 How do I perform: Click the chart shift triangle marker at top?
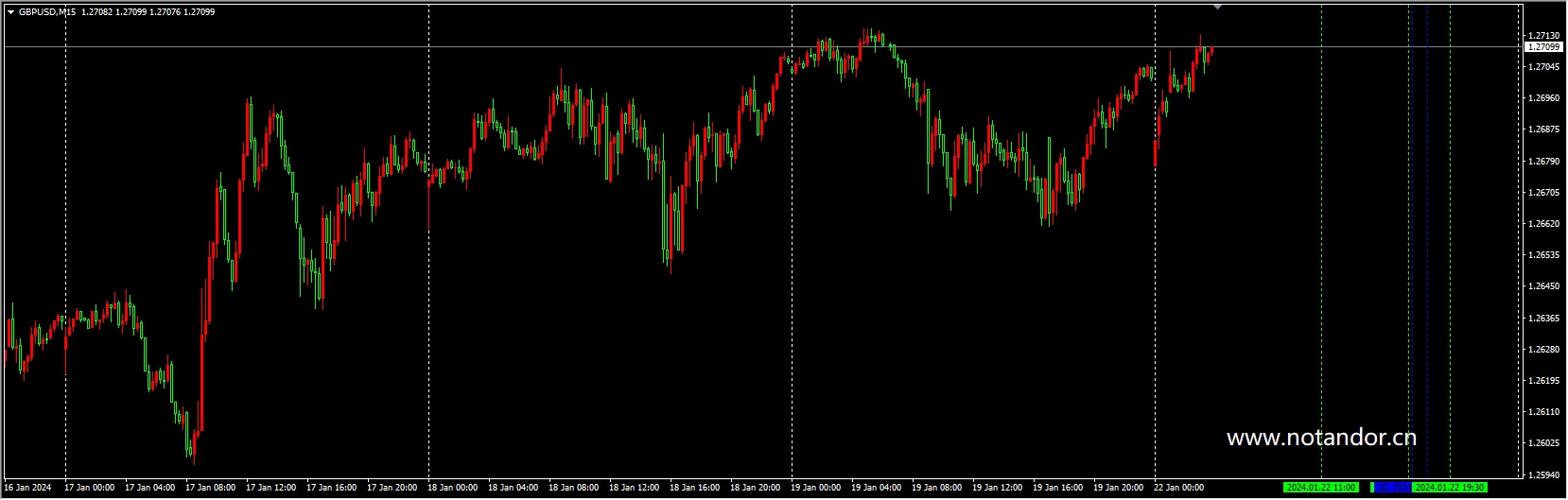click(1217, 7)
